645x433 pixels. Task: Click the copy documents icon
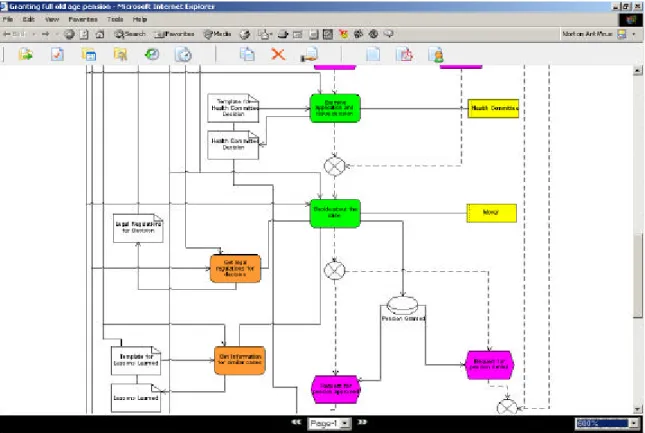[247, 54]
